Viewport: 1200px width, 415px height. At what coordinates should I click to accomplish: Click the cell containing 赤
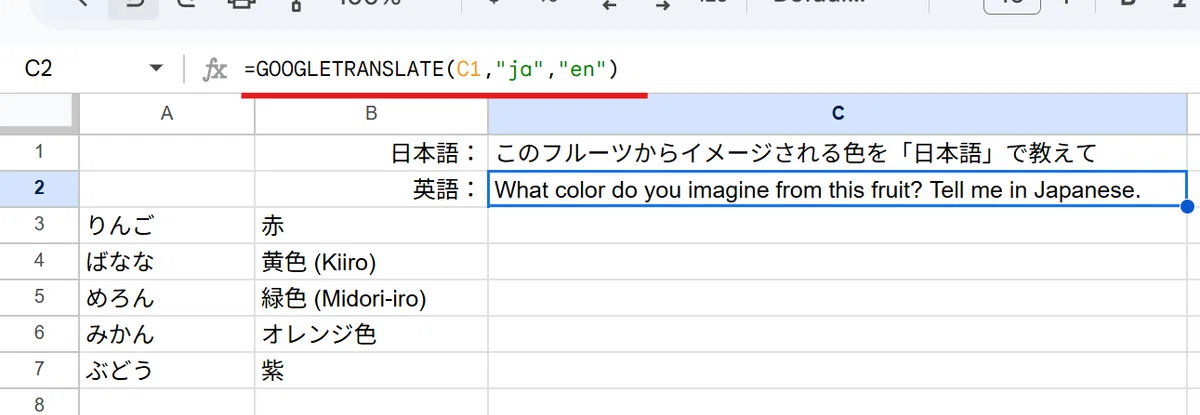pos(371,224)
